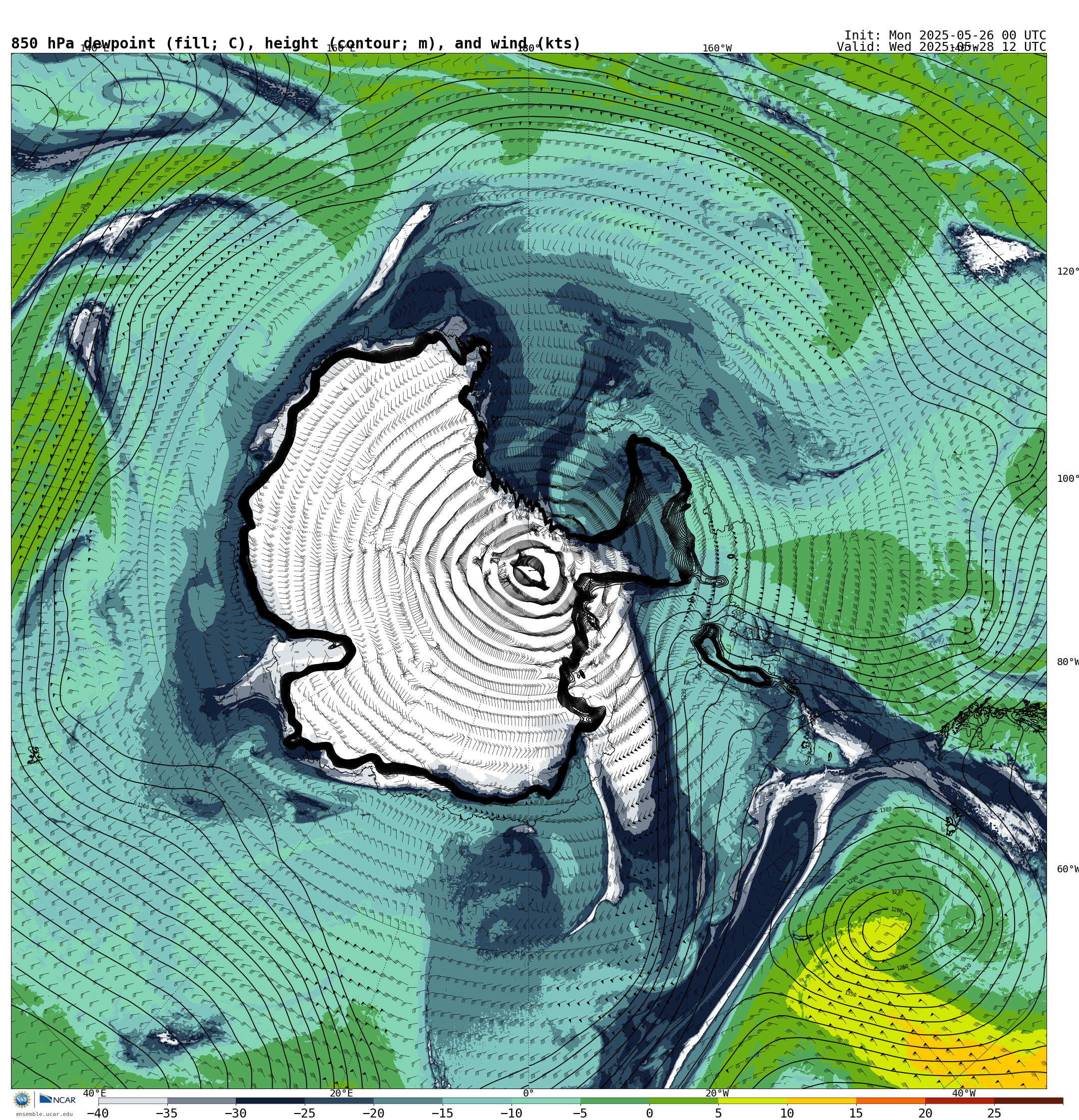Click the Init: Mon 2025-05-26 00 UTC text

[945, 35]
